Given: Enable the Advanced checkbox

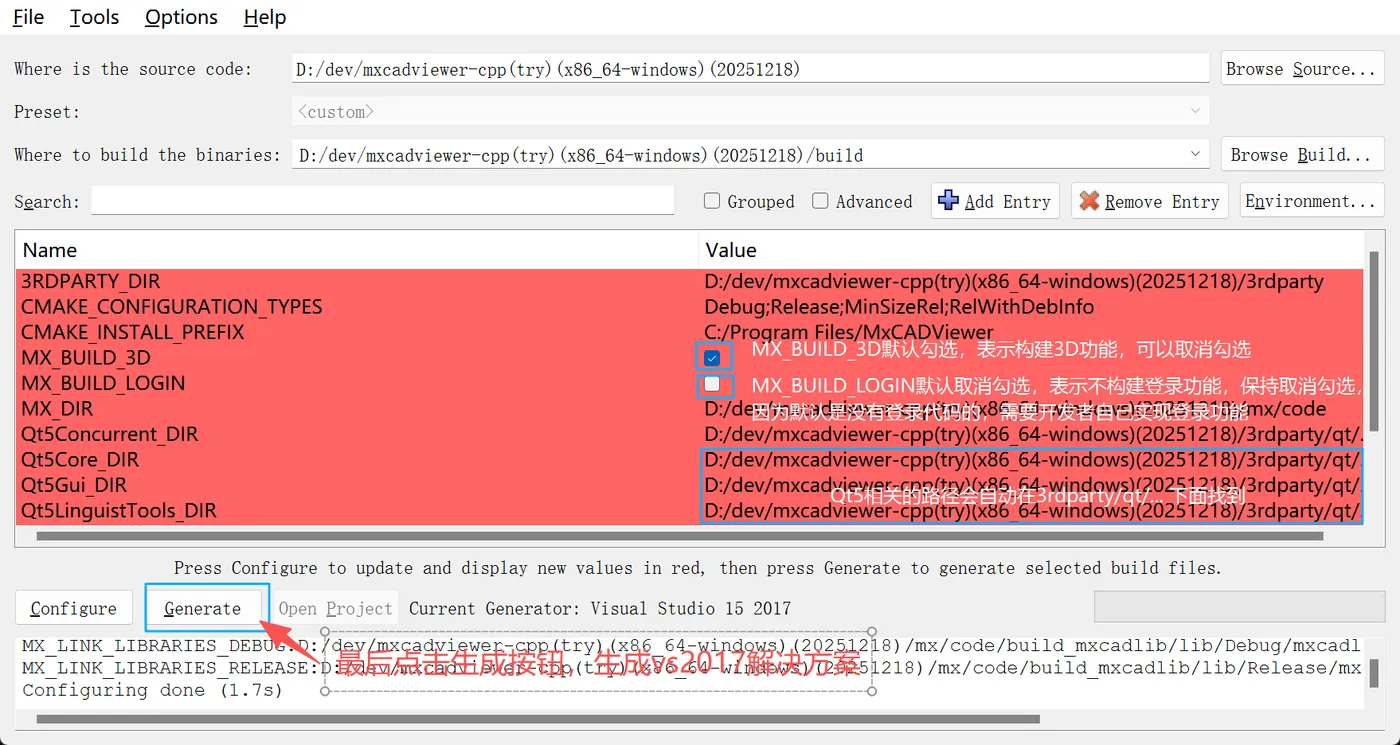Looking at the screenshot, I should (820, 201).
